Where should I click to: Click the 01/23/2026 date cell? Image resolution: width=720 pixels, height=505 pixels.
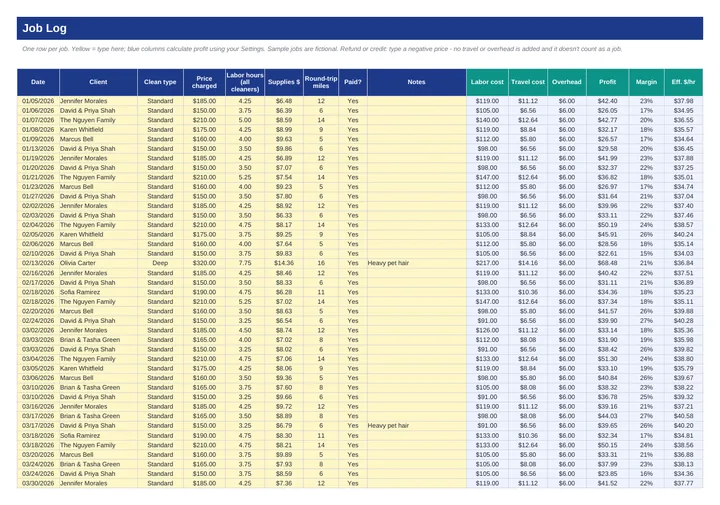click(38, 187)
